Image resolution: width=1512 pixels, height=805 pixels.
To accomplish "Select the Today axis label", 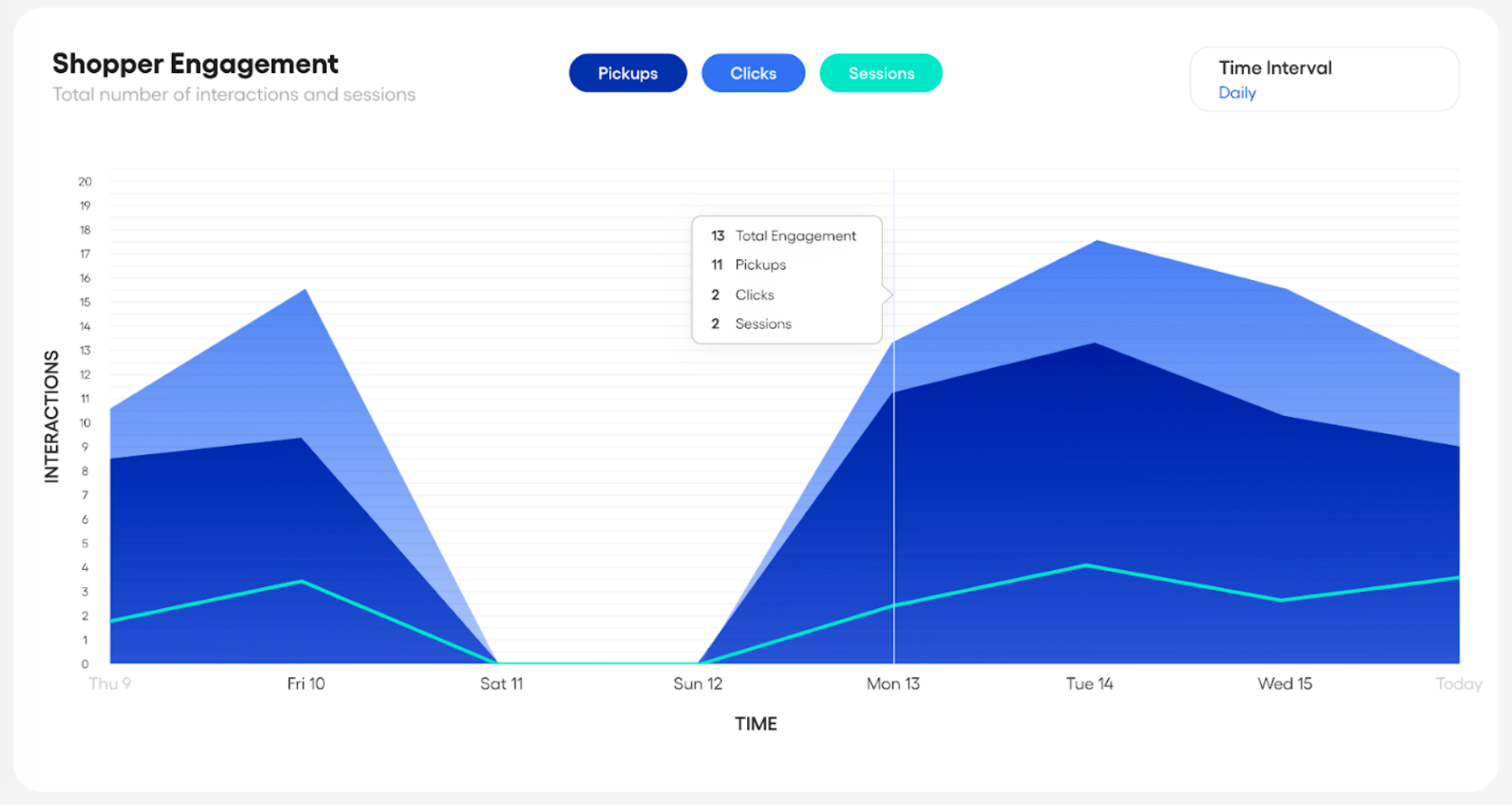I will coord(1458,683).
